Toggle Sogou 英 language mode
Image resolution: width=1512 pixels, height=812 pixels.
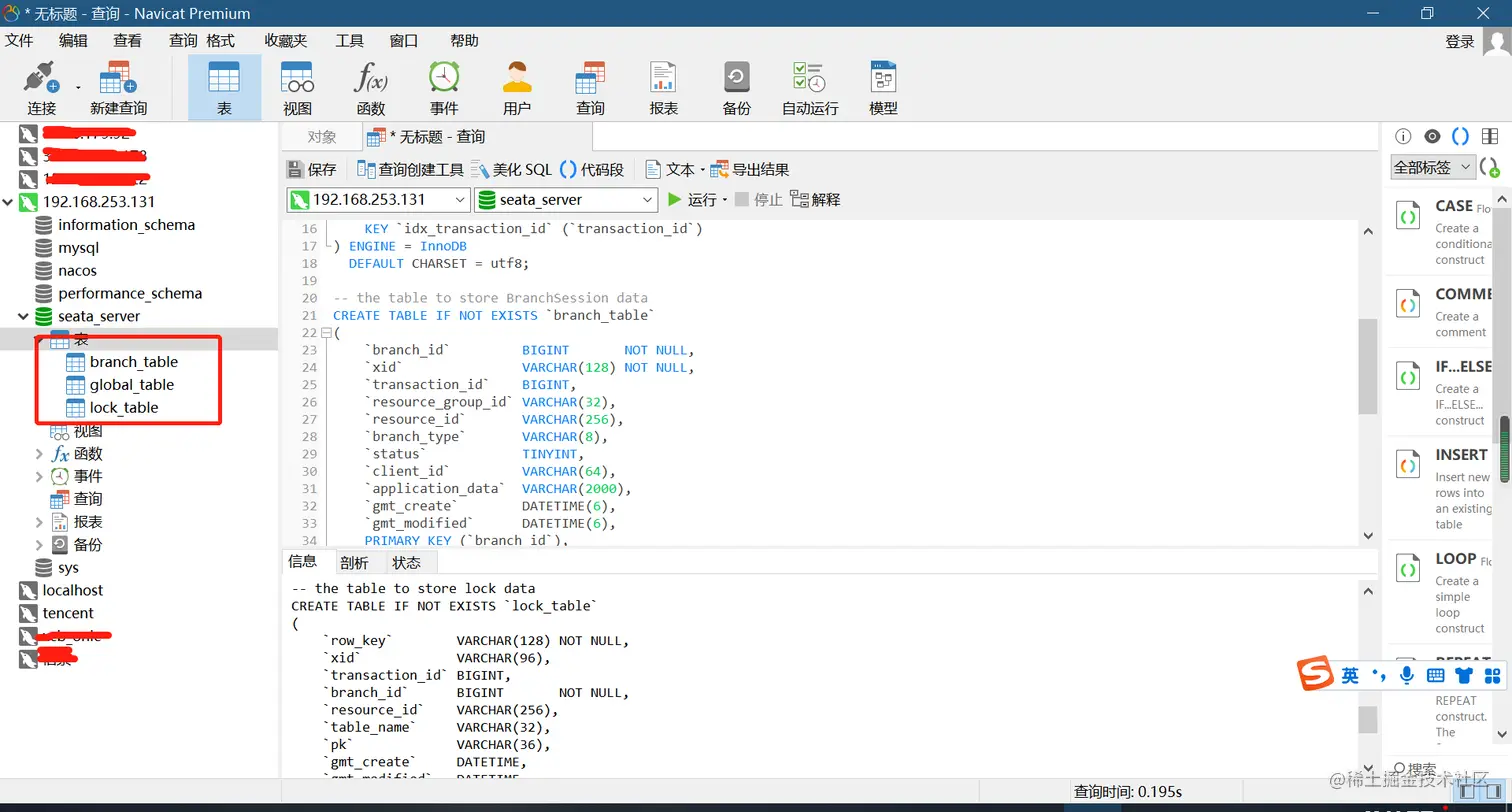(1350, 675)
